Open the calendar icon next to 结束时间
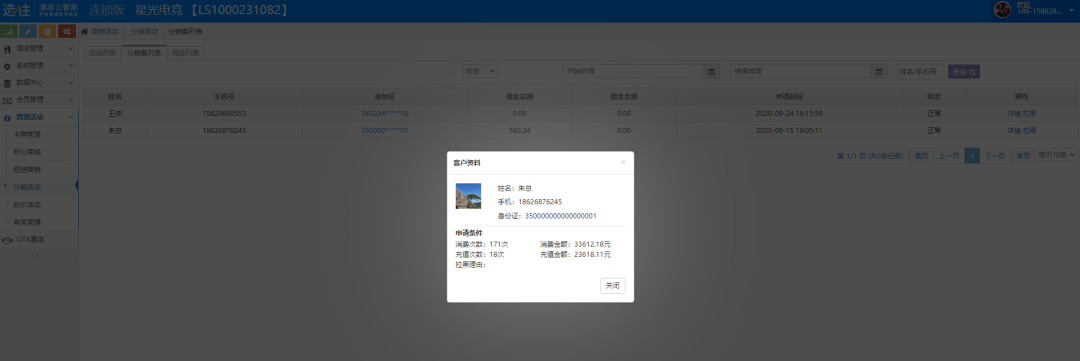The width and height of the screenshot is (1080, 361). (879, 71)
